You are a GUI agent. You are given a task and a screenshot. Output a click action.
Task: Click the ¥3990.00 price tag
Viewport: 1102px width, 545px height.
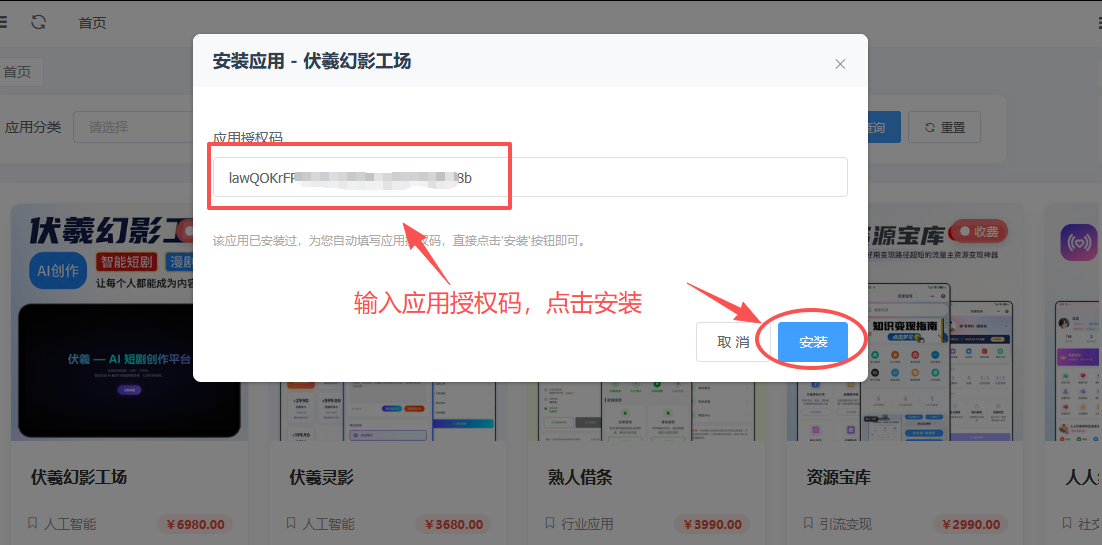click(x=712, y=524)
